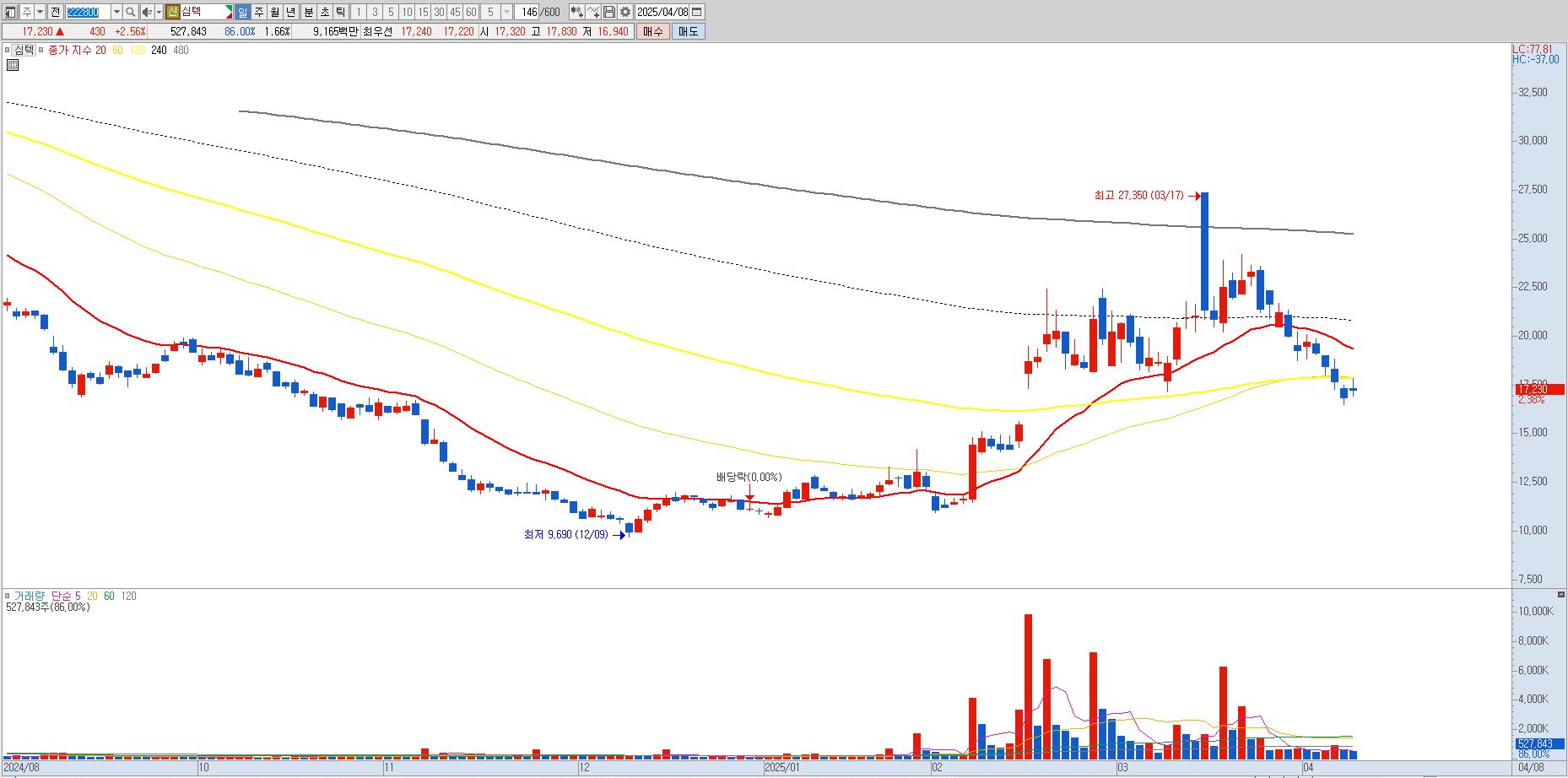The width and height of the screenshot is (1568, 778).
Task: Switch to weekly (주) chart period
Action: tap(259, 12)
